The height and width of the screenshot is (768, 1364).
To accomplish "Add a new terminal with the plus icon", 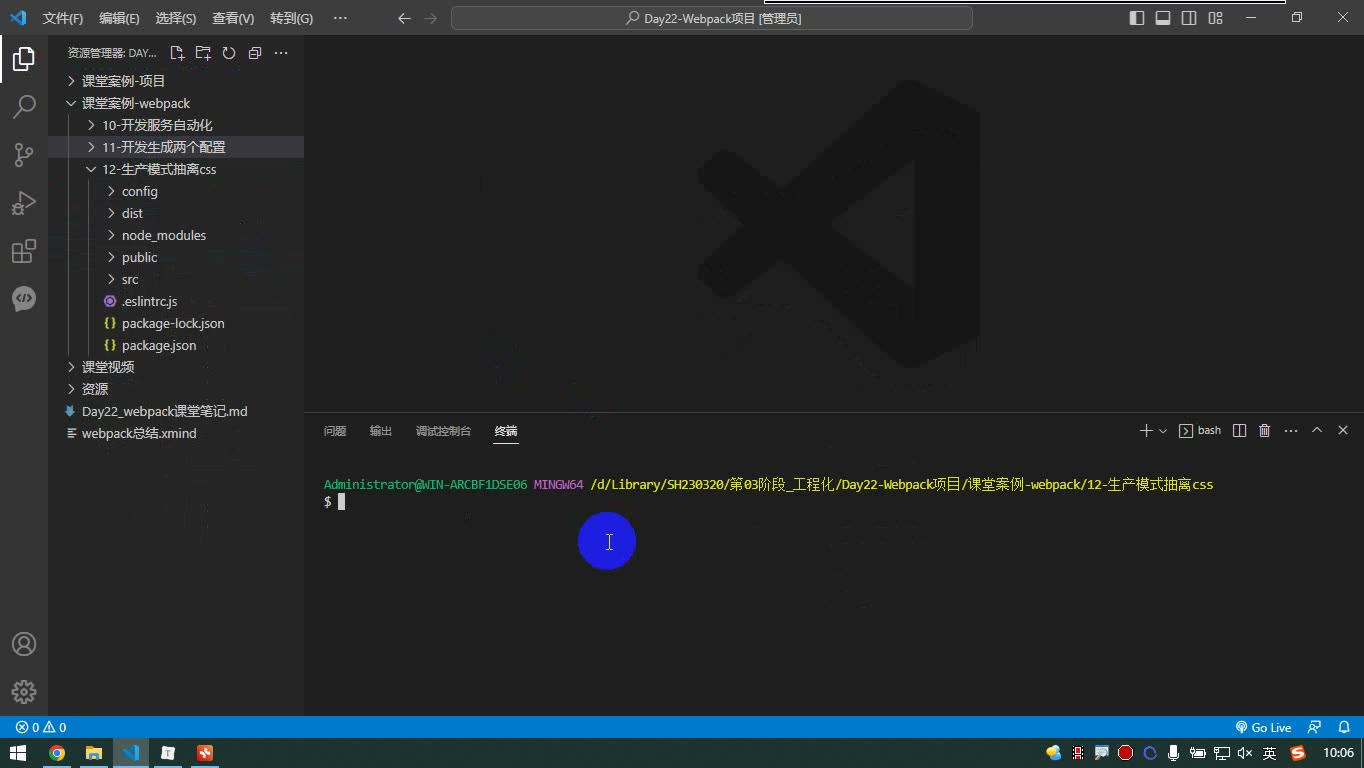I will coord(1146,431).
